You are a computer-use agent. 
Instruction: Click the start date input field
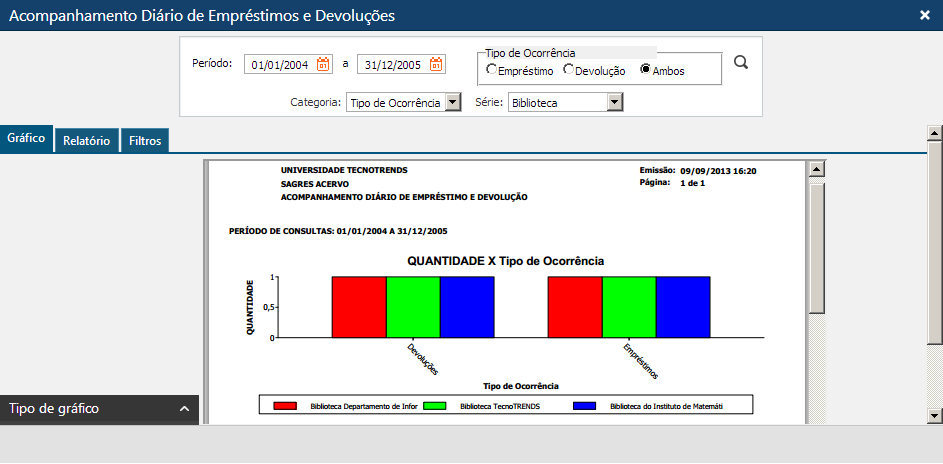tap(280, 65)
